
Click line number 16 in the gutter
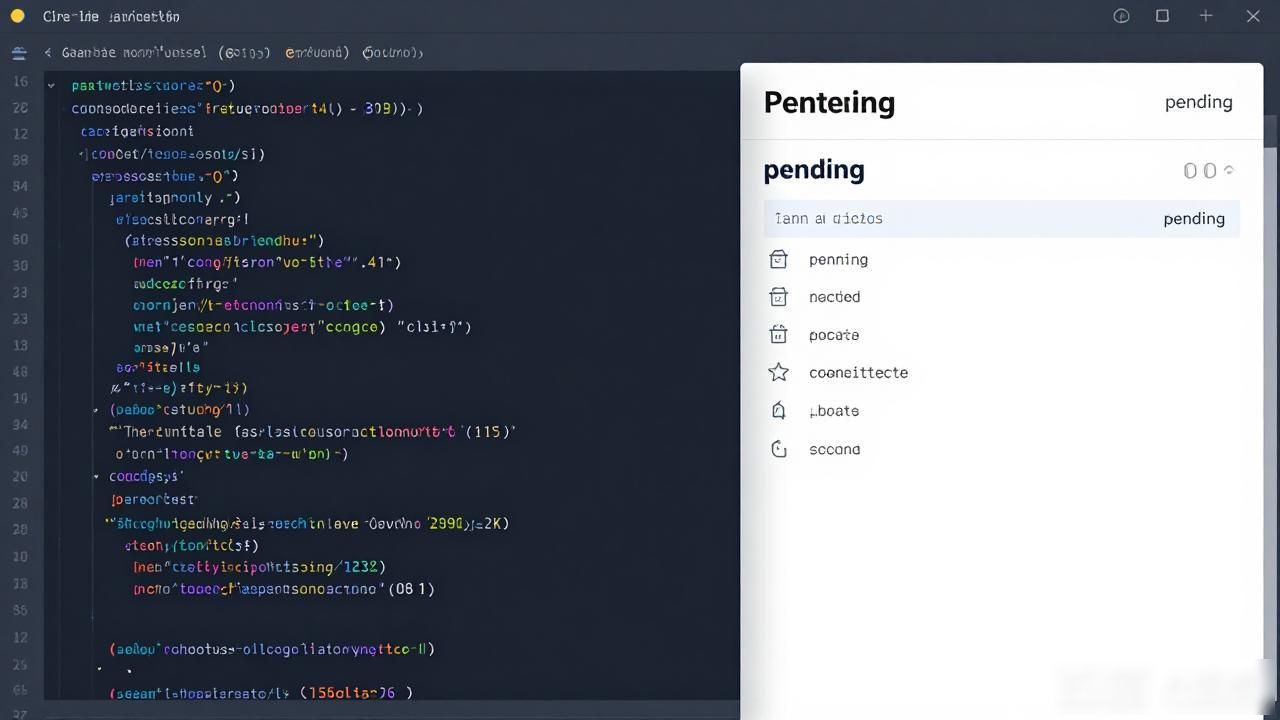click(20, 82)
